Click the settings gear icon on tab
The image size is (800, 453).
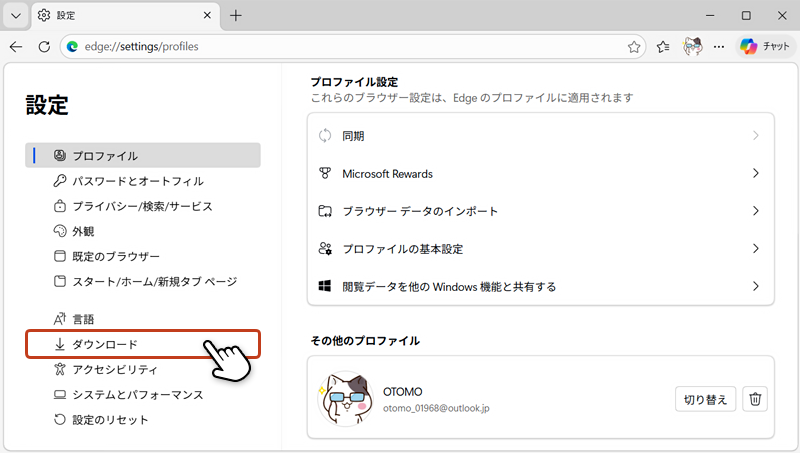tap(44, 15)
